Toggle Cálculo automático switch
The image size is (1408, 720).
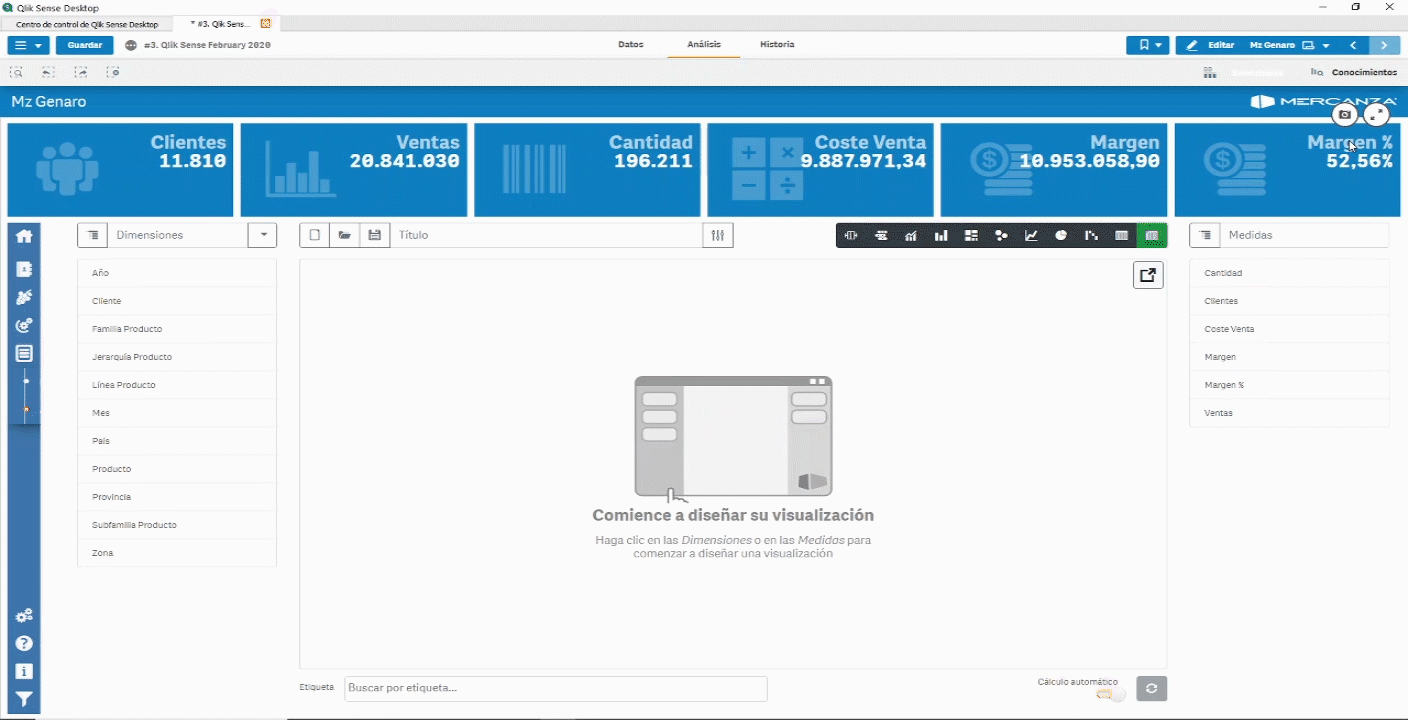[1108, 695]
